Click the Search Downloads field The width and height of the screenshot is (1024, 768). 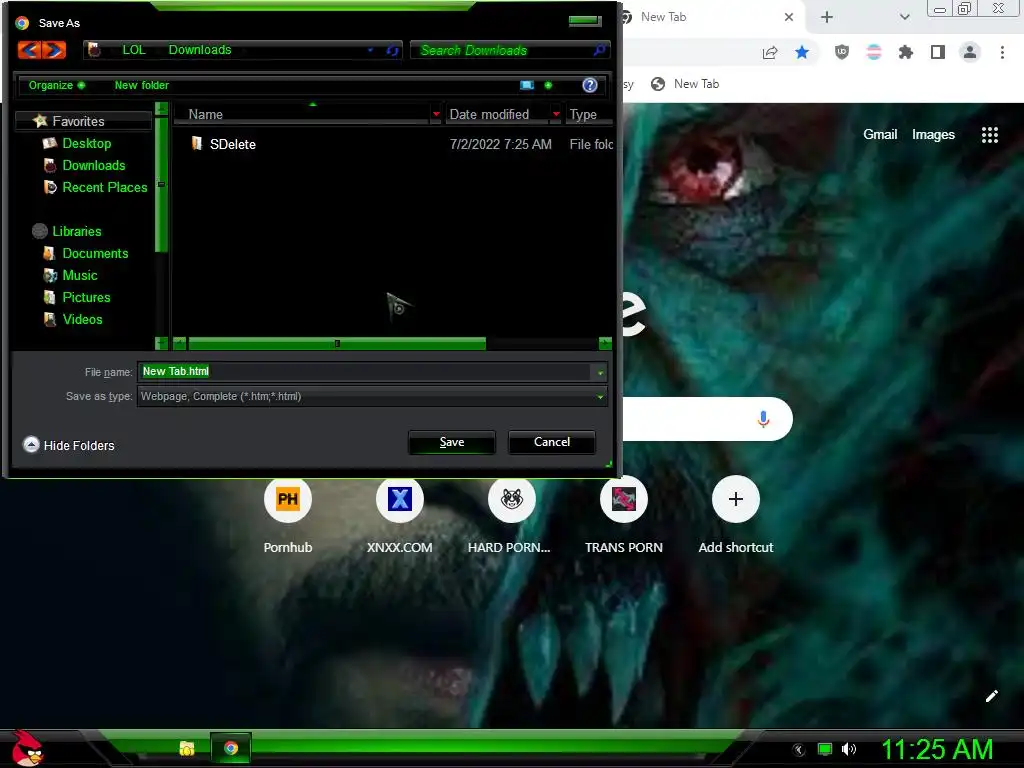coord(503,50)
